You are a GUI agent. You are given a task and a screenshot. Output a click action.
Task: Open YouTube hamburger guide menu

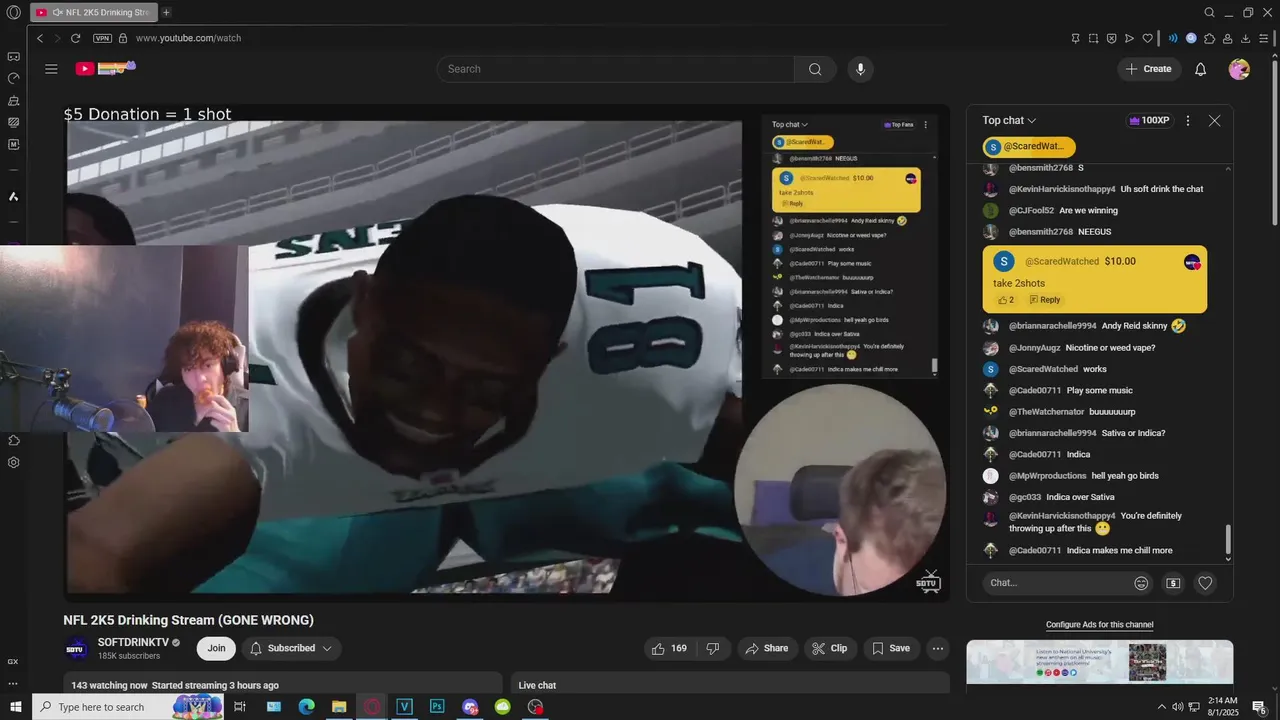click(x=51, y=69)
